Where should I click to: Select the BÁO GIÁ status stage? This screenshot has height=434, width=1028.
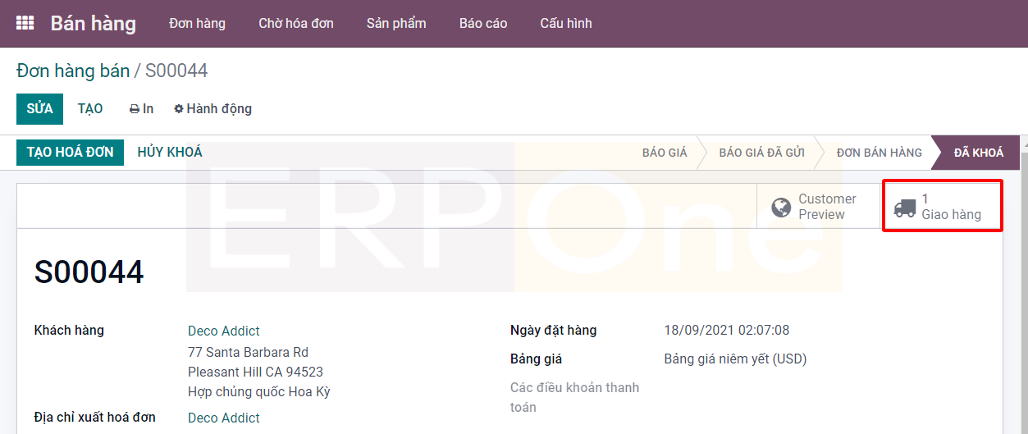click(x=664, y=153)
